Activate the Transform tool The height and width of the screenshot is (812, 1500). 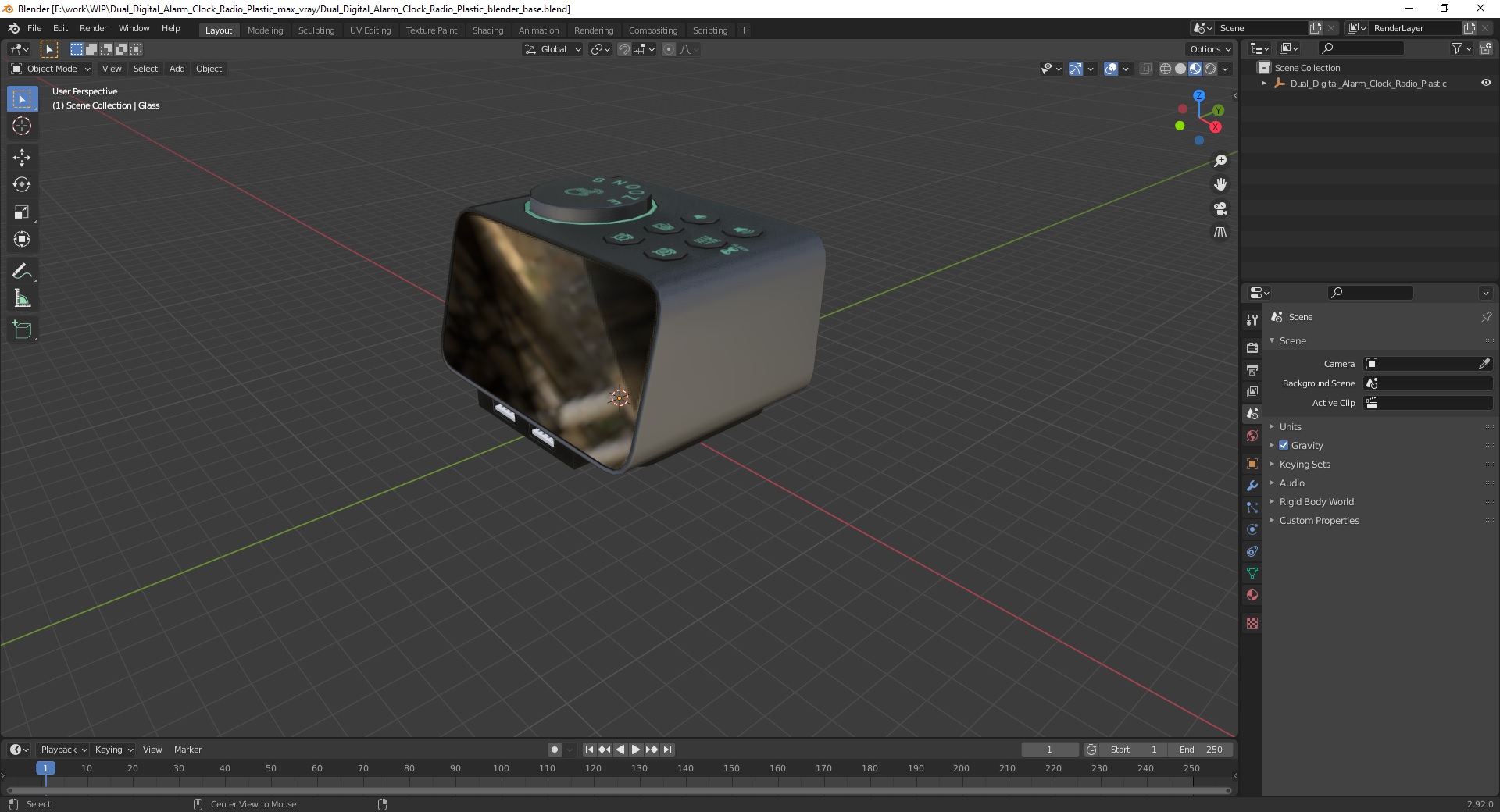[x=22, y=239]
